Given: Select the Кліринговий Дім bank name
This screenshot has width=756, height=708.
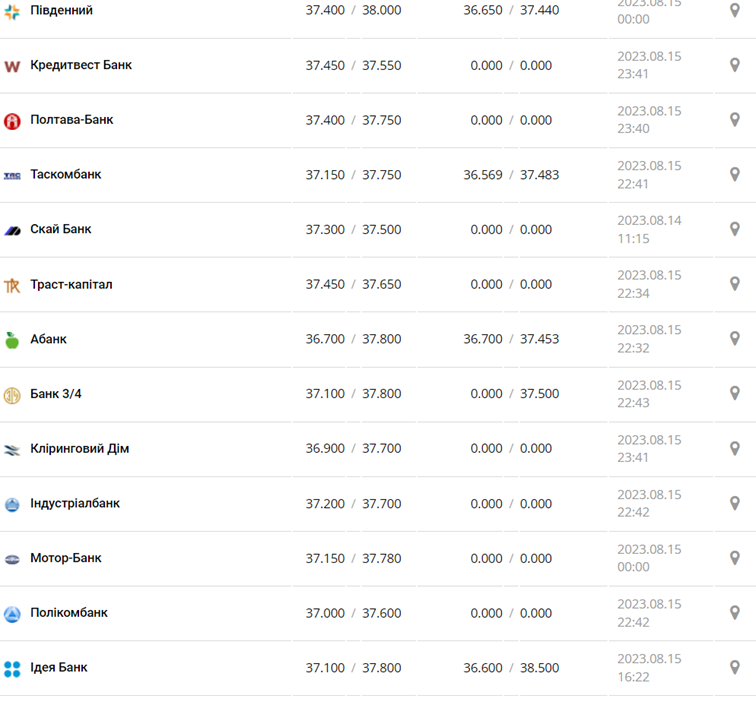Looking at the screenshot, I should tap(80, 448).
